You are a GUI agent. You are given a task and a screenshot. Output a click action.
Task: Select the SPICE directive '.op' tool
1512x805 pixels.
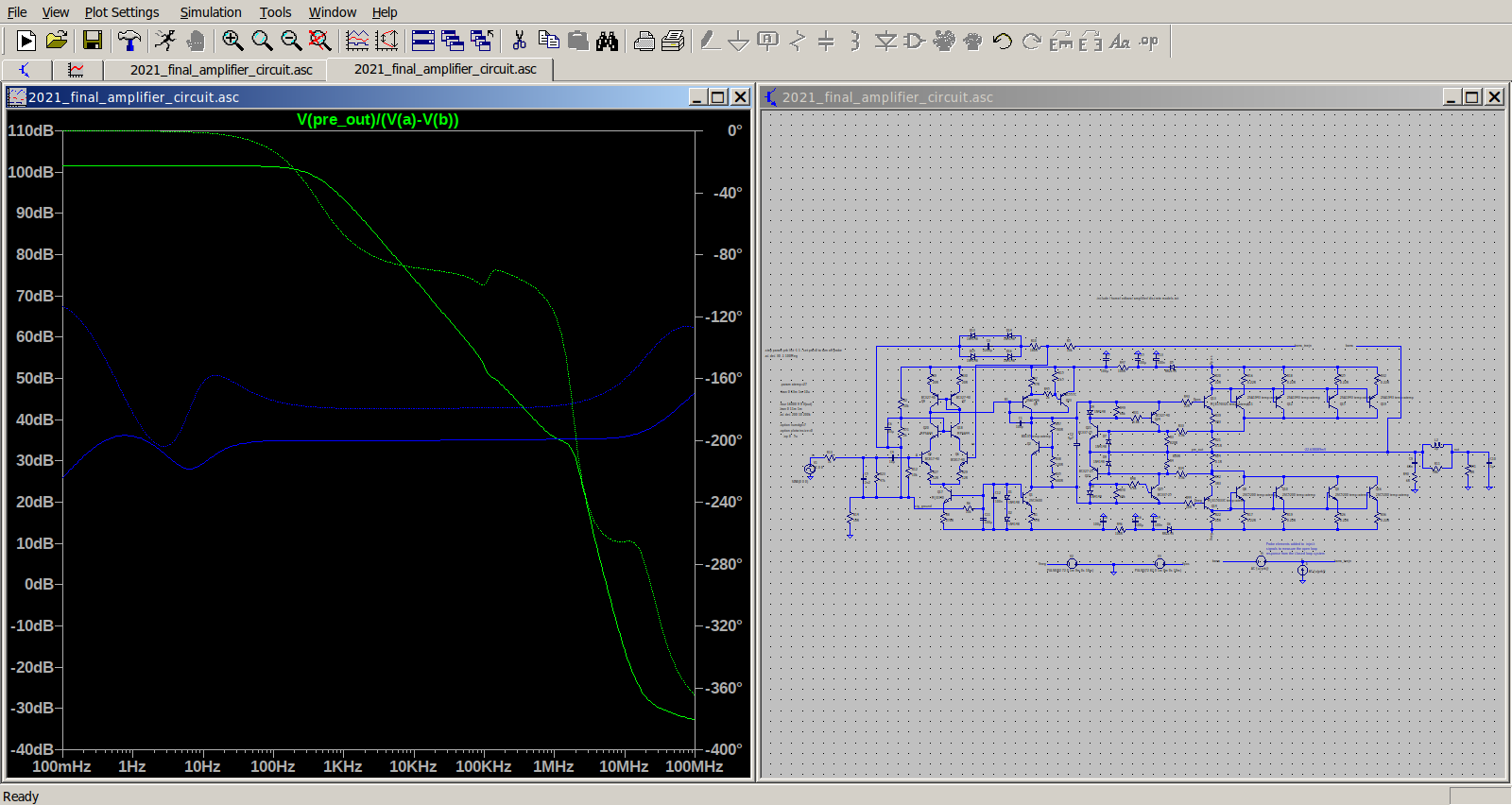pyautogui.click(x=1149, y=41)
